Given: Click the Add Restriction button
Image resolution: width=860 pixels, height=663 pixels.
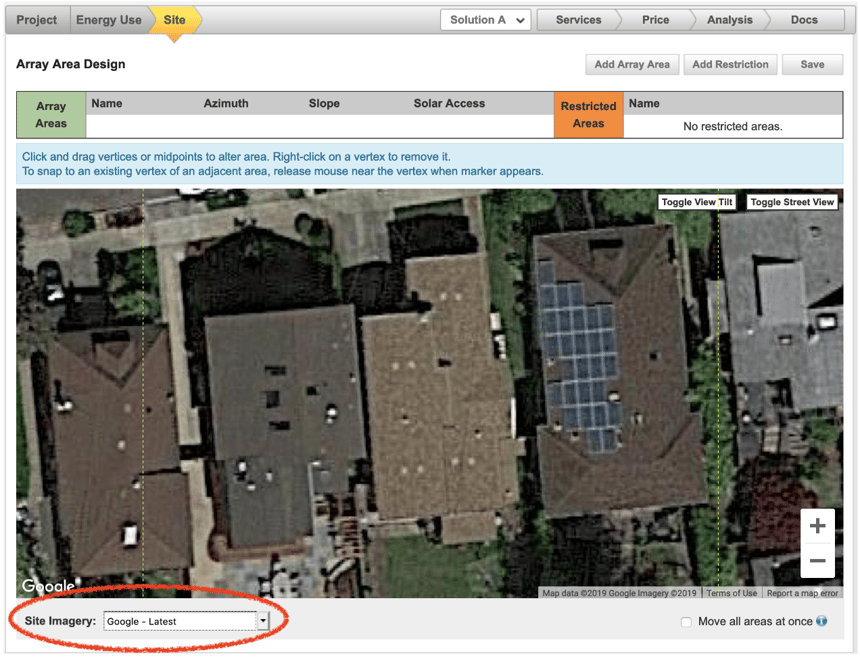Looking at the screenshot, I should click(730, 64).
